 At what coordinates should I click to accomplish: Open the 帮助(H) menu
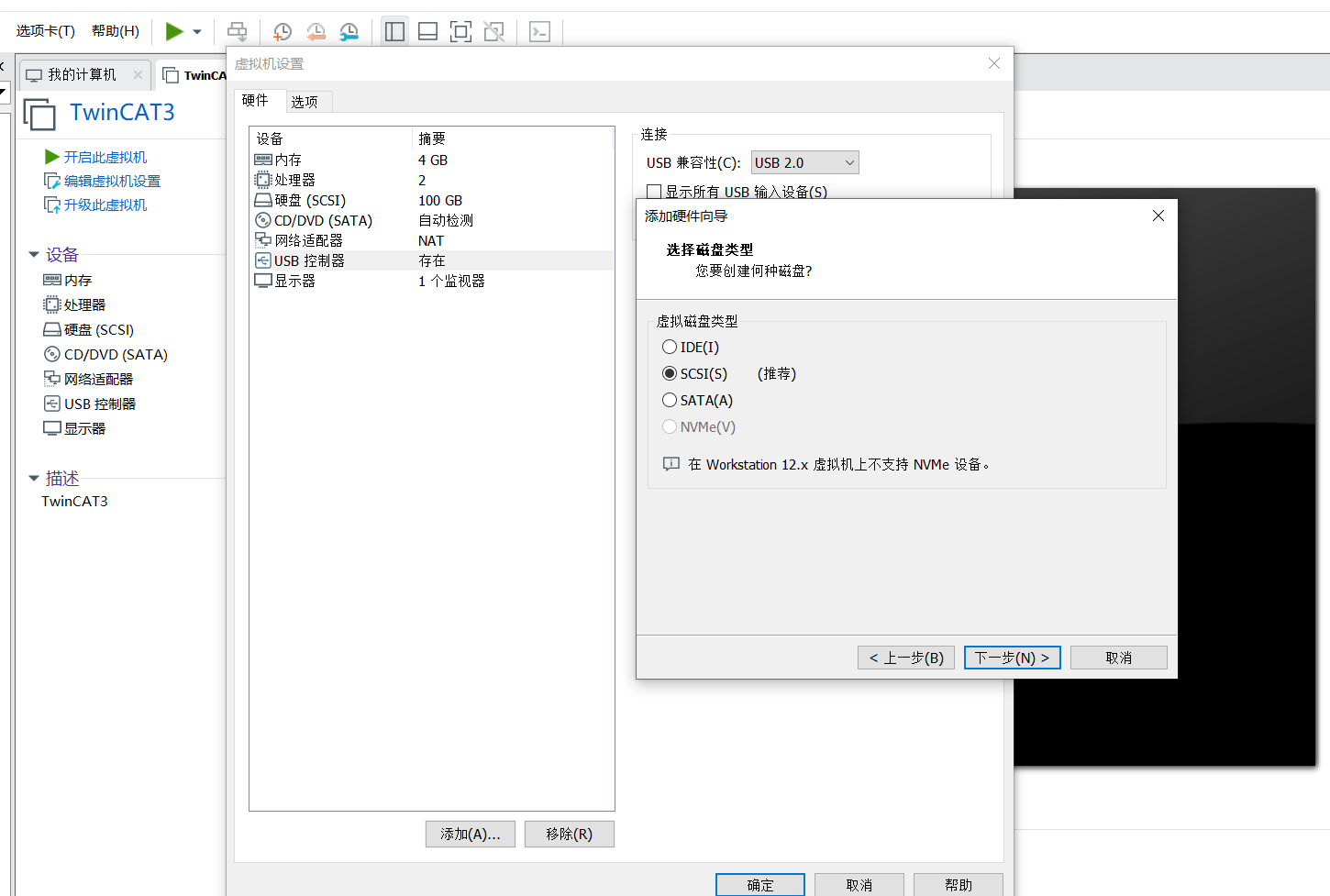(116, 31)
